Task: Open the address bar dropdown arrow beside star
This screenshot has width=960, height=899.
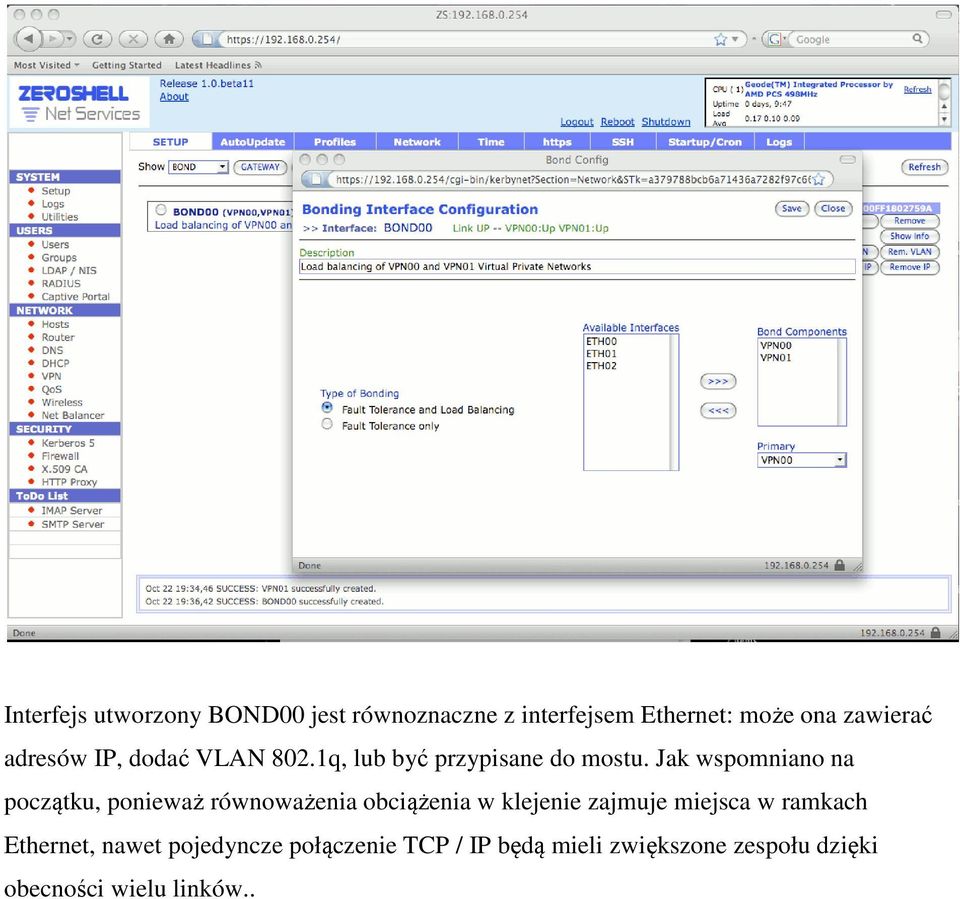Action: [x=735, y=39]
